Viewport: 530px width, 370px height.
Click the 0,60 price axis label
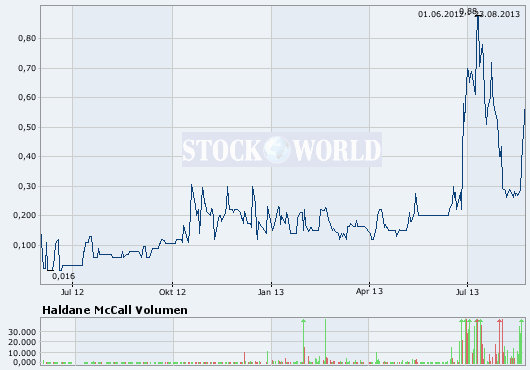pos(27,97)
